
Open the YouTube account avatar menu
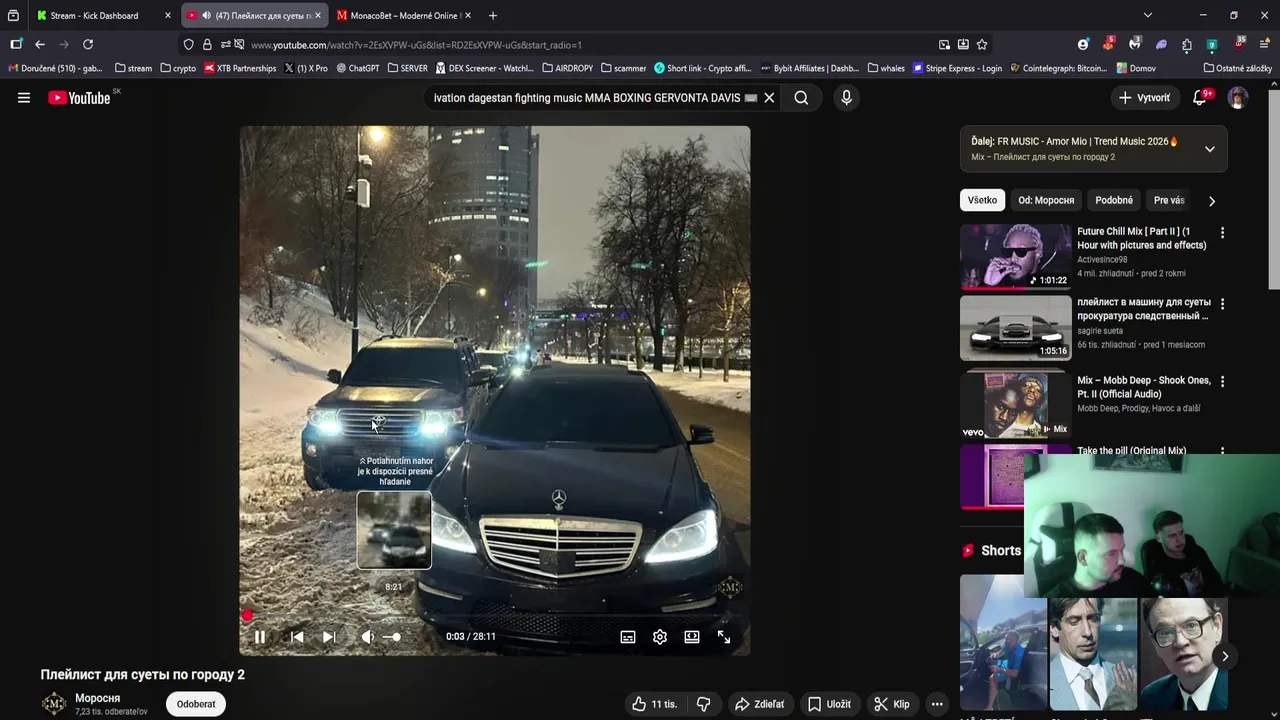tap(1238, 98)
